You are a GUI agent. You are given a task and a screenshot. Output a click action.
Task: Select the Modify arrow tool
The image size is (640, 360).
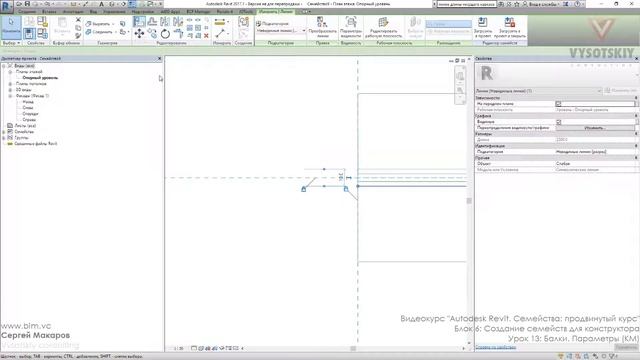11,26
